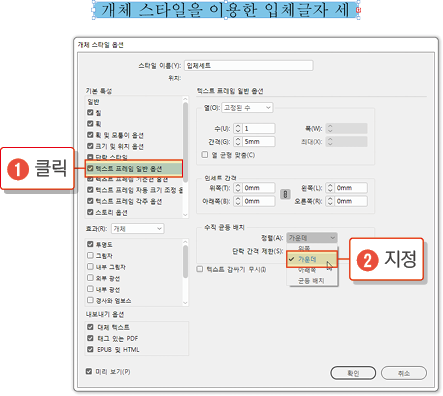Viewport: 443px width, 396px height.
Task: Enable the 내부 그림자 effect checkbox
Action: 90,267
